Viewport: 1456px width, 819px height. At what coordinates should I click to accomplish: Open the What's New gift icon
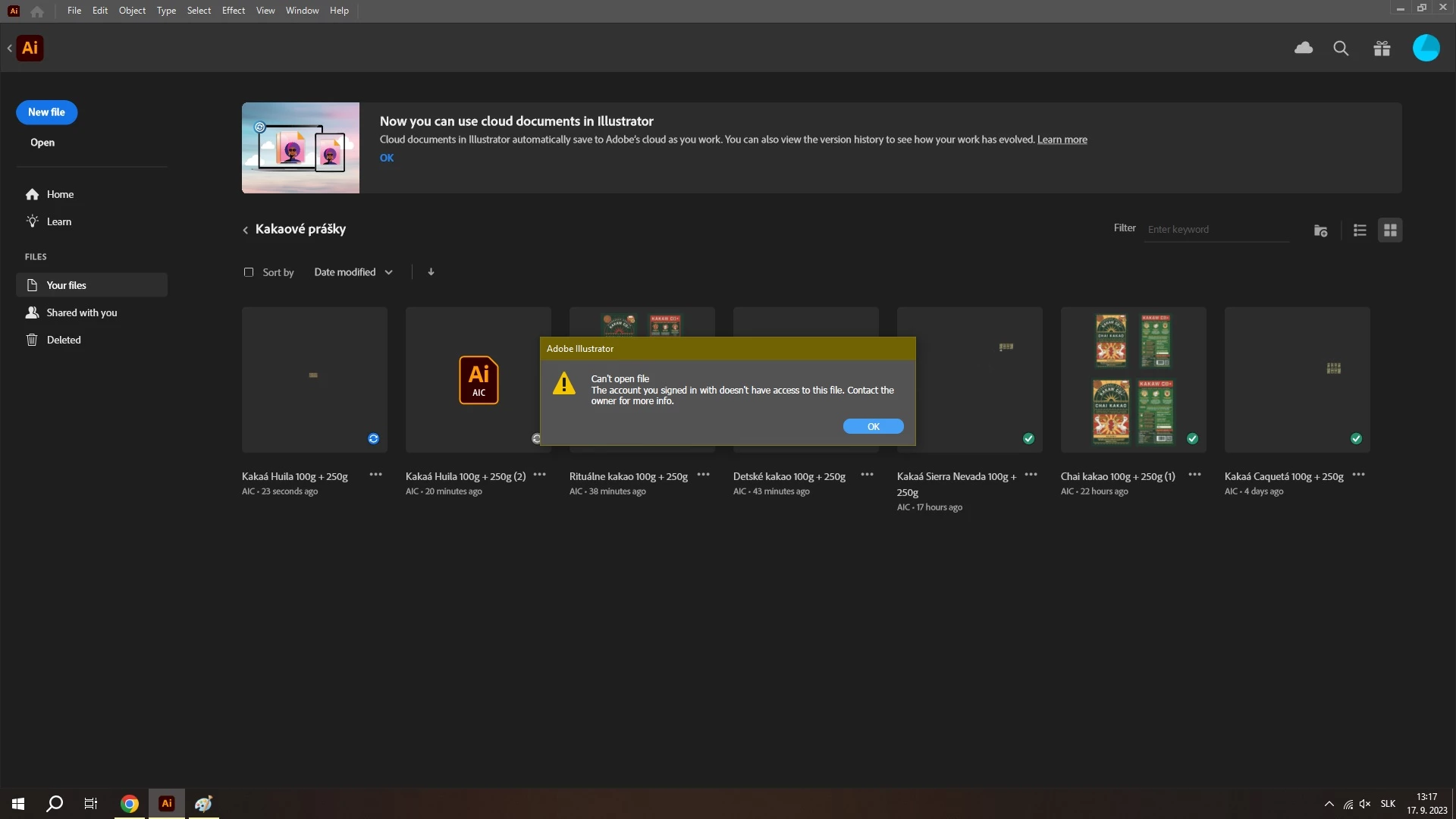tap(1382, 49)
